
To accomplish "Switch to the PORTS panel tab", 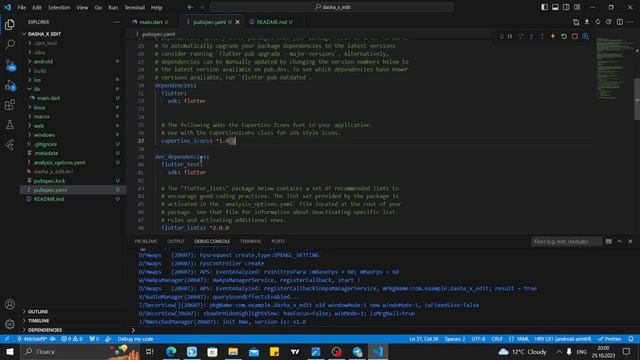I will [x=278, y=242].
